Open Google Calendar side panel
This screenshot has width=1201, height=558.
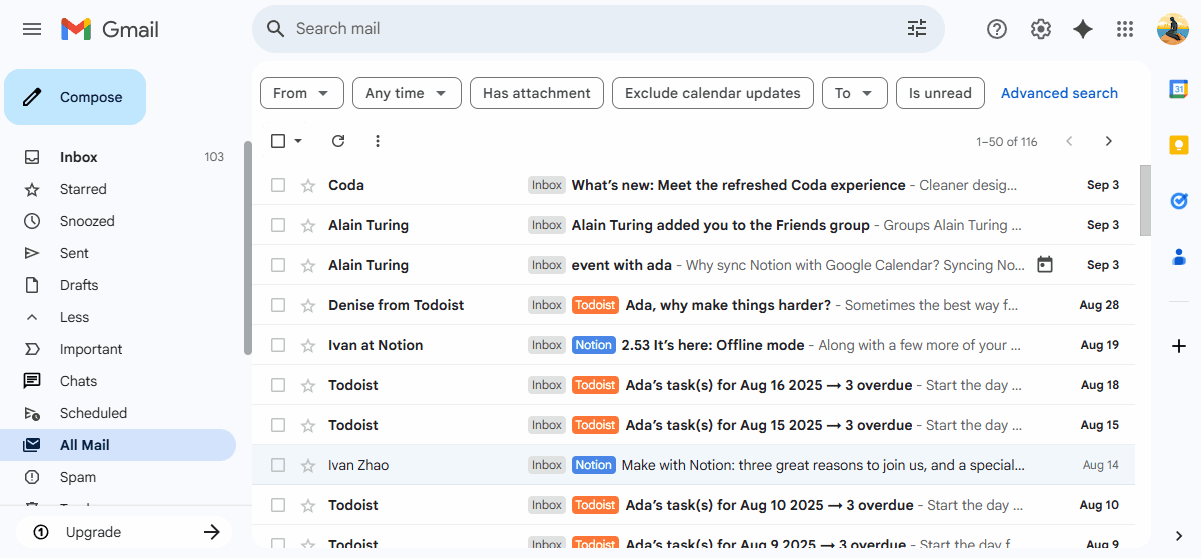1179,89
